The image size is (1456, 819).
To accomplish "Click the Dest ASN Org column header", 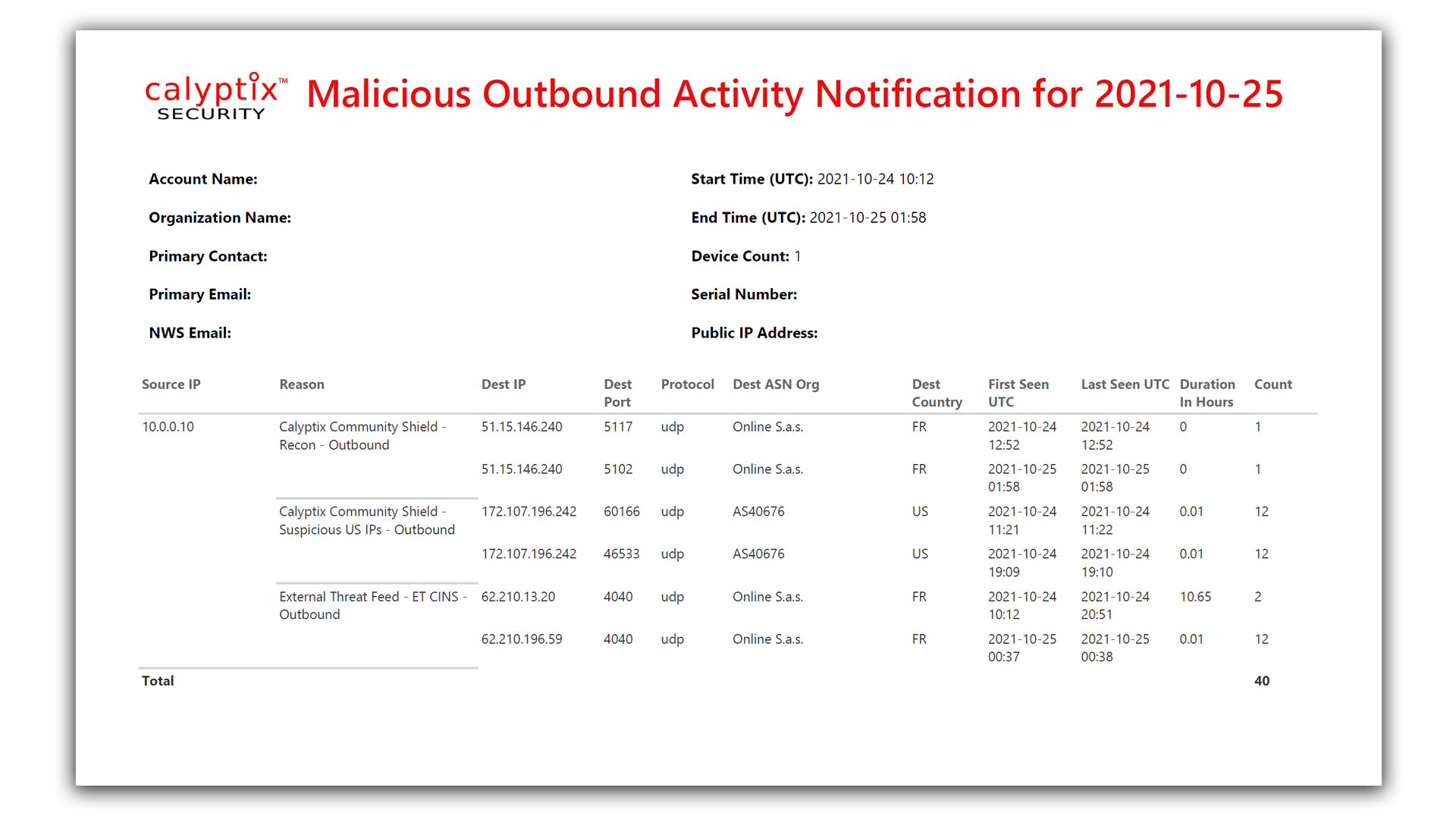I will pos(775,384).
